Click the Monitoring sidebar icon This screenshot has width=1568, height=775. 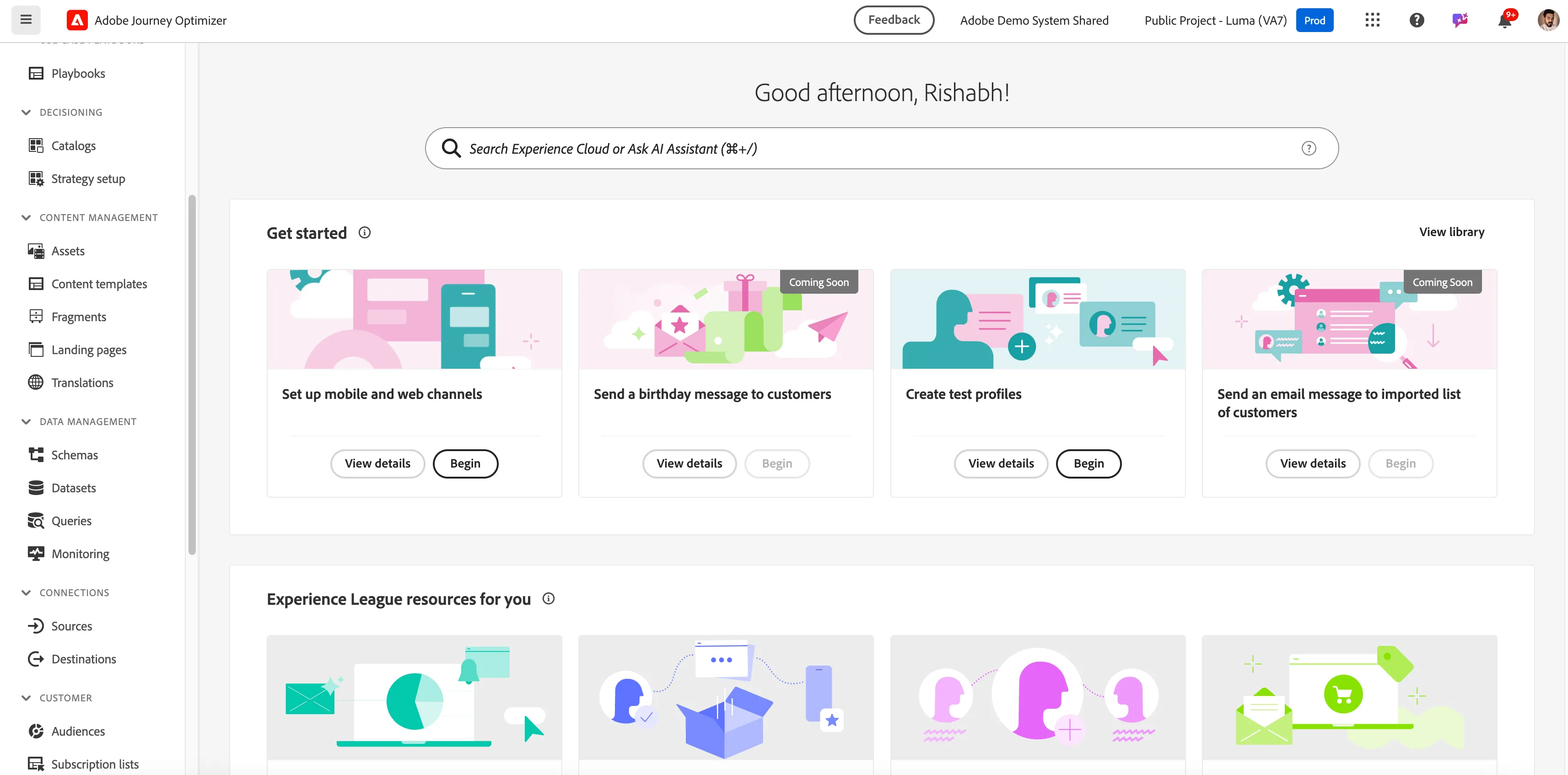[36, 554]
